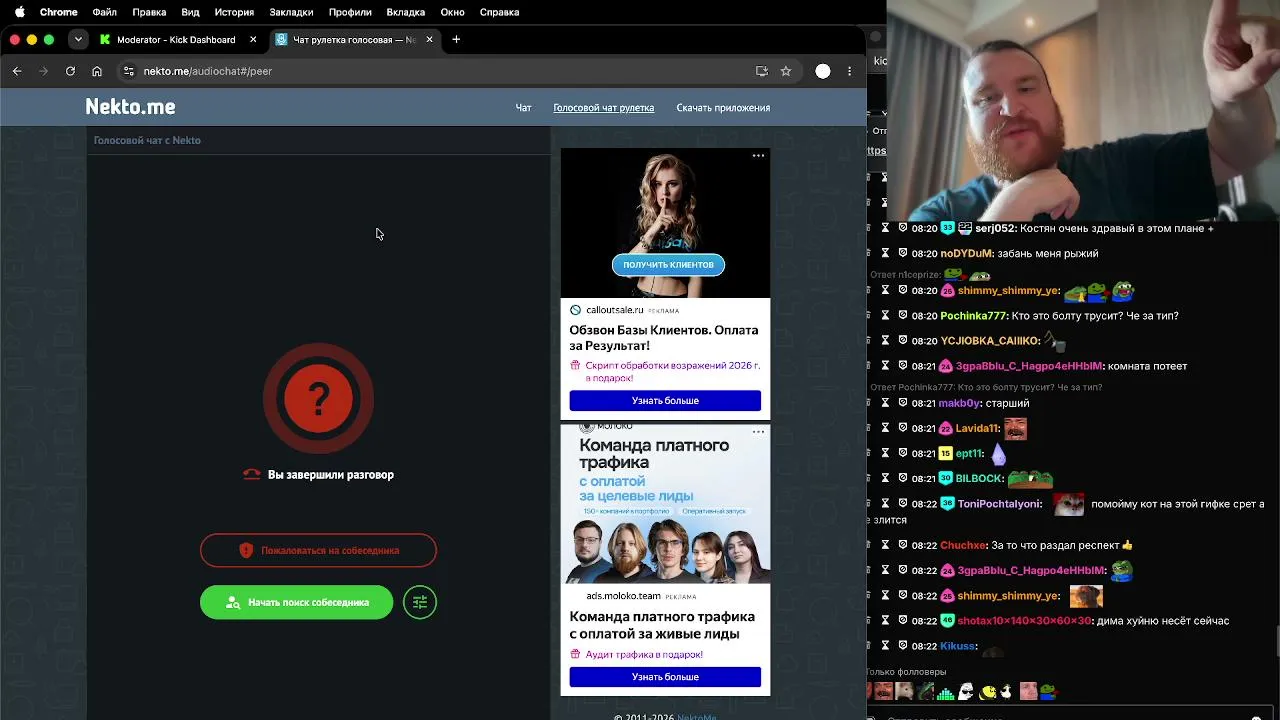Viewport: 1280px width, 720px height.
Task: Open the search filter settings icon
Action: 420,602
